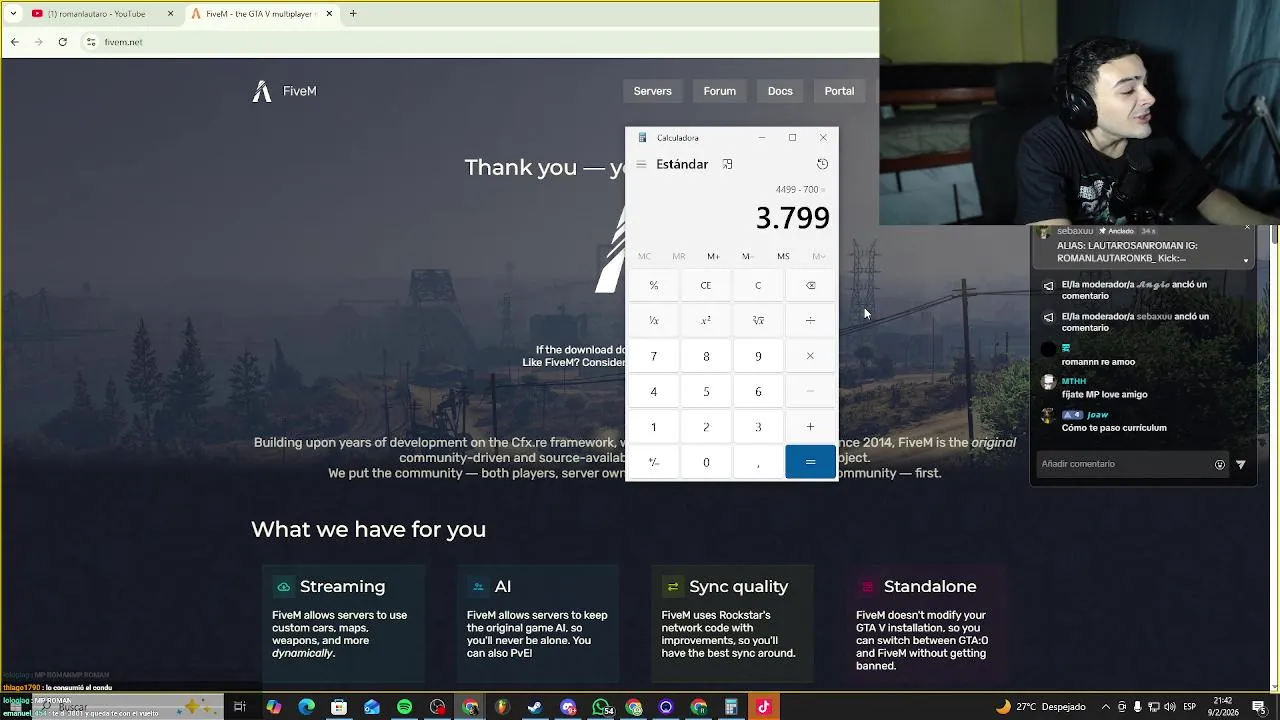Click the blue equals key
The height and width of the screenshot is (720, 1280).
tap(810, 462)
